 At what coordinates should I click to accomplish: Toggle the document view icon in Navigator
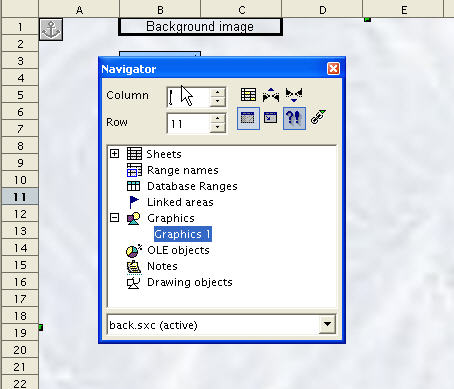tap(271, 118)
